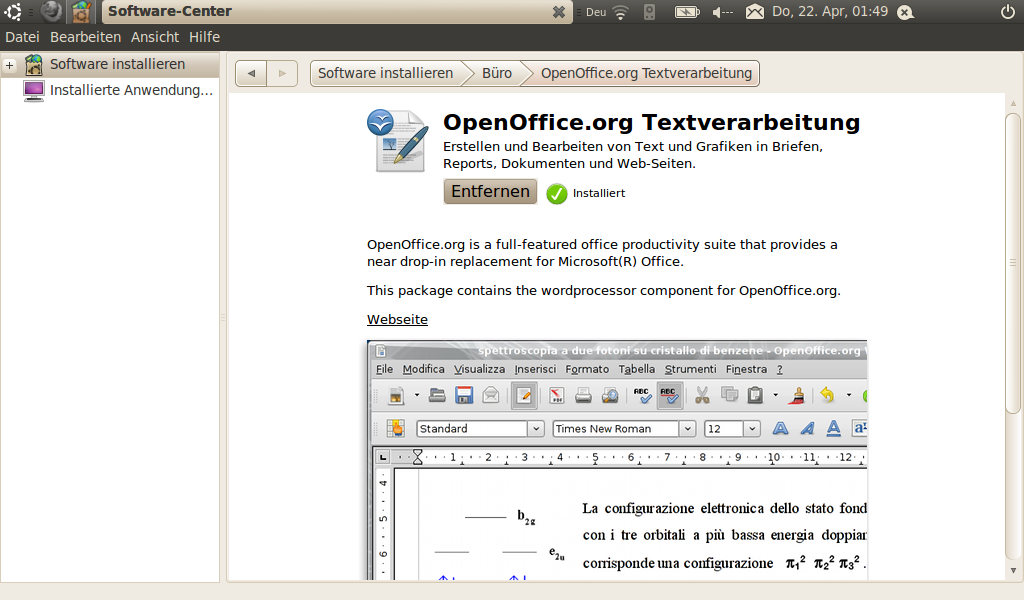The height and width of the screenshot is (600, 1024).
Task: Select Installierte Anwendungen in the sidebar
Action: tap(131, 90)
